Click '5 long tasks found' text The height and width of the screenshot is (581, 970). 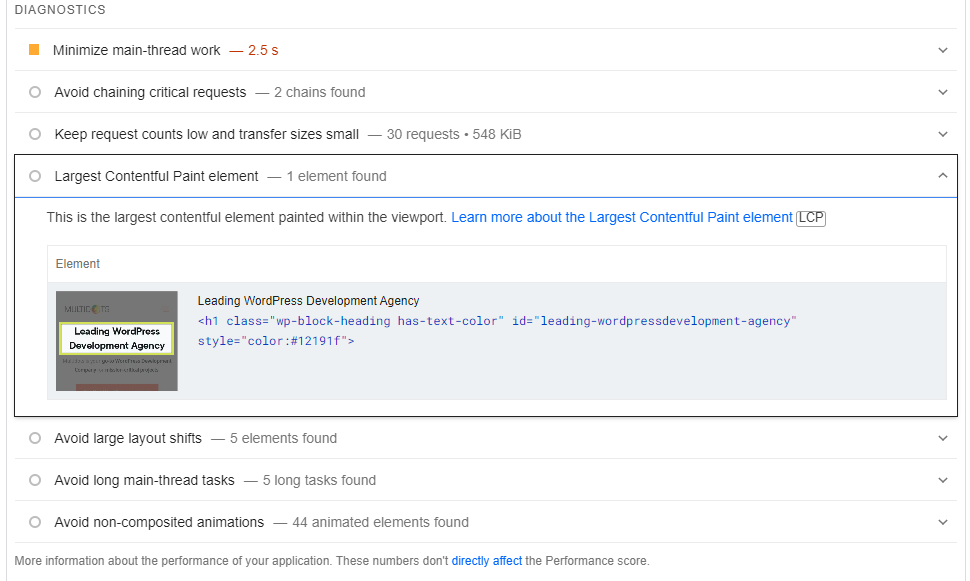(x=319, y=480)
